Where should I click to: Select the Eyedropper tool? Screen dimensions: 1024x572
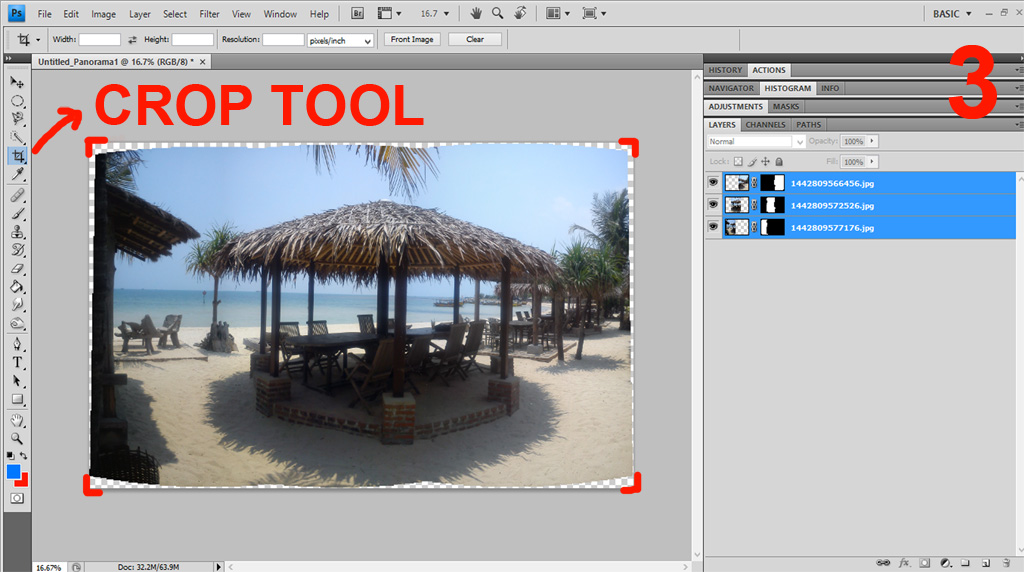[17, 174]
